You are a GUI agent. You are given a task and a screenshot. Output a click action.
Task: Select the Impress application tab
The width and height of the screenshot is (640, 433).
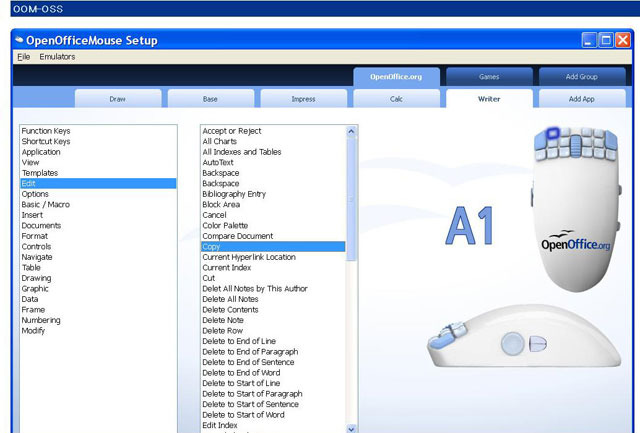pos(303,99)
